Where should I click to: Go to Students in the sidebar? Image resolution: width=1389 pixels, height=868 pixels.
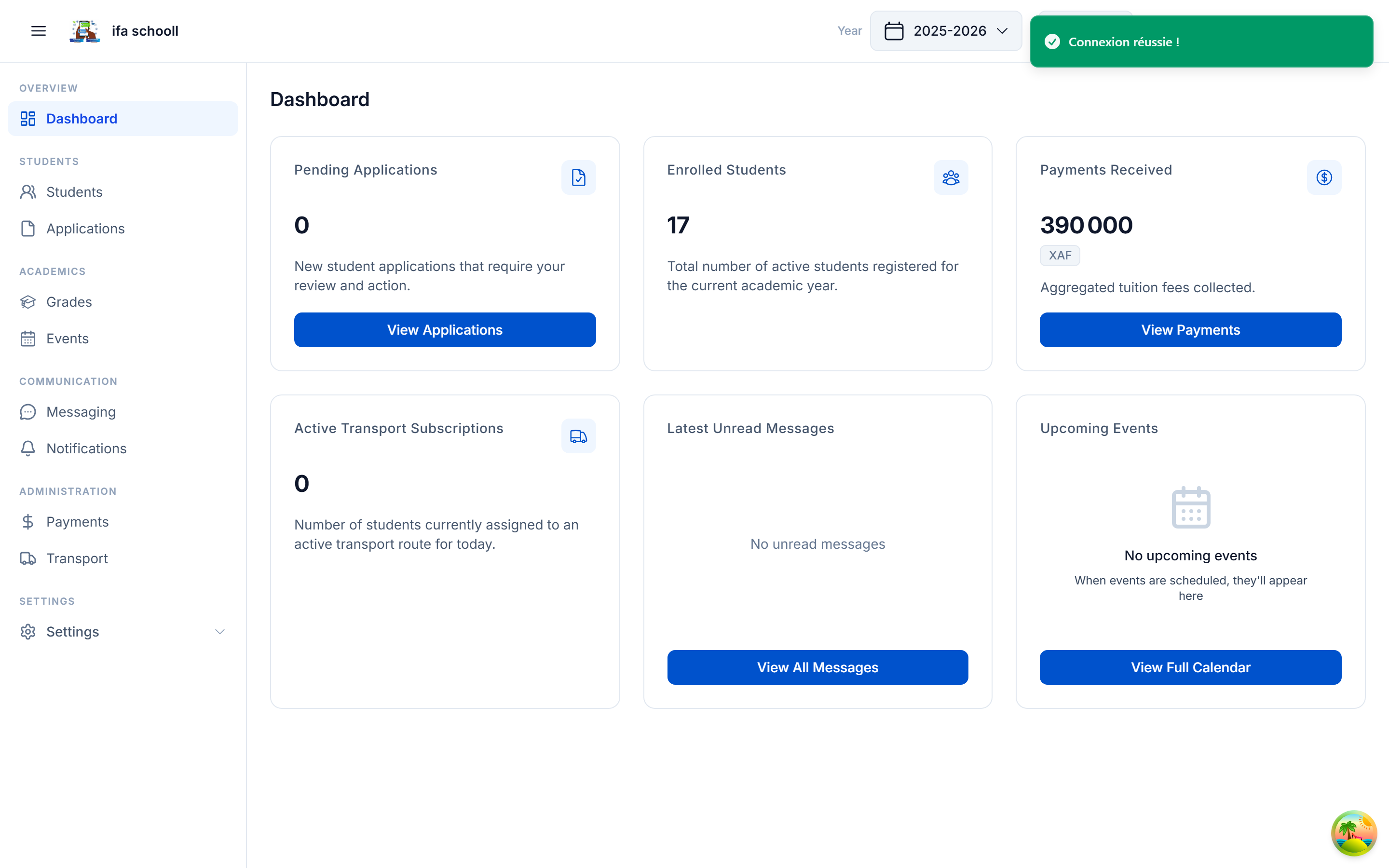coord(74,192)
